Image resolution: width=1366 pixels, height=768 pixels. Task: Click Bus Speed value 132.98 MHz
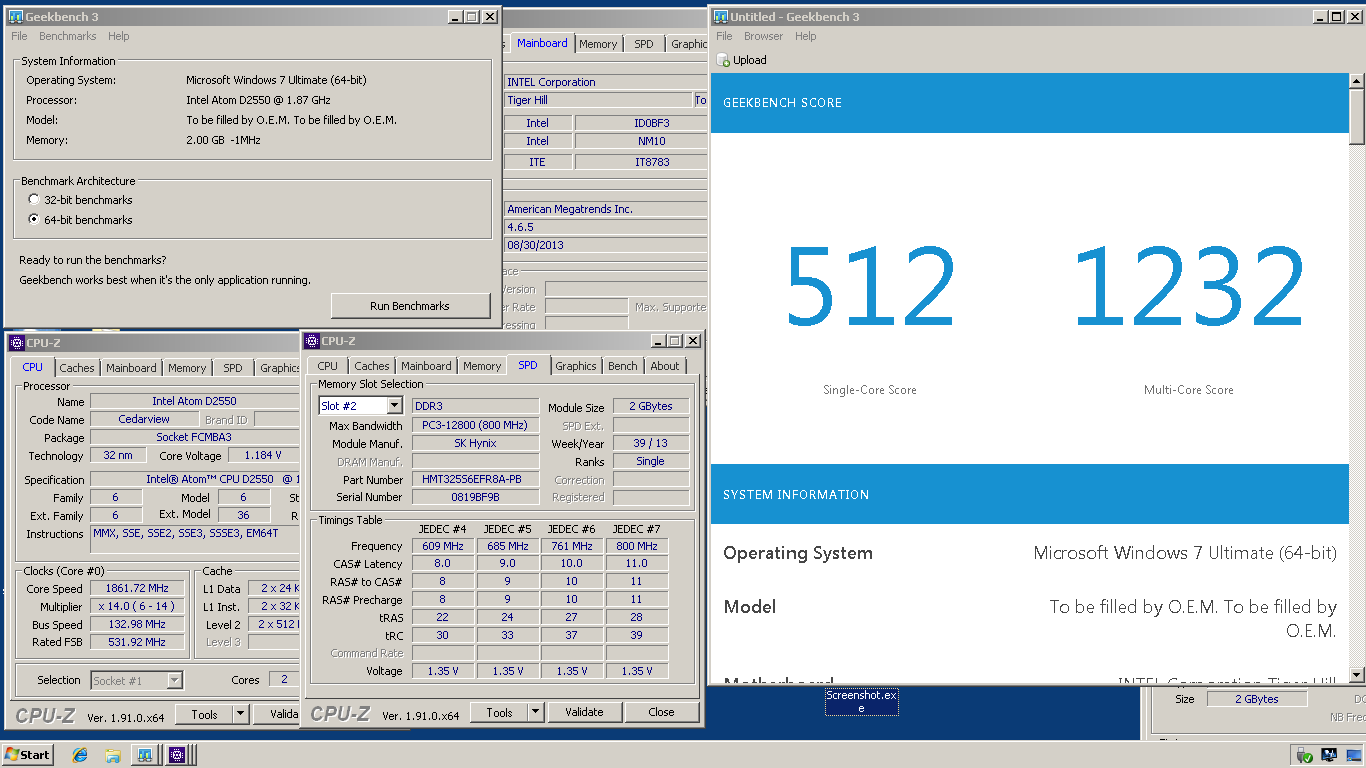click(137, 624)
